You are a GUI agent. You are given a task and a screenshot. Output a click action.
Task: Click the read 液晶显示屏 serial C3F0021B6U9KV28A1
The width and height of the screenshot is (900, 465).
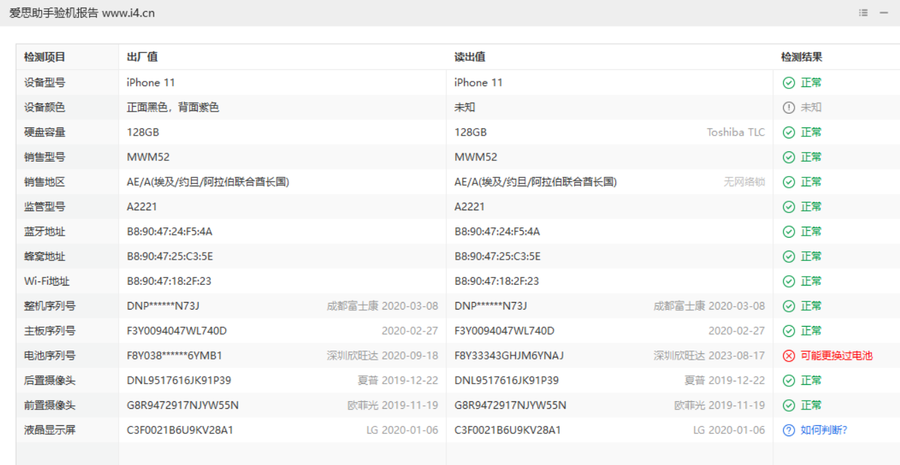pos(507,430)
